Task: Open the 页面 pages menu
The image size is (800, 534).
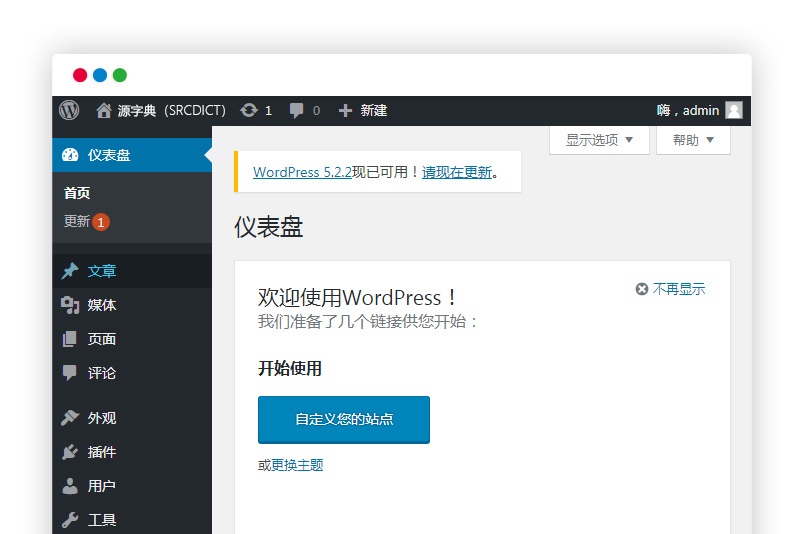Action: [x=132, y=339]
